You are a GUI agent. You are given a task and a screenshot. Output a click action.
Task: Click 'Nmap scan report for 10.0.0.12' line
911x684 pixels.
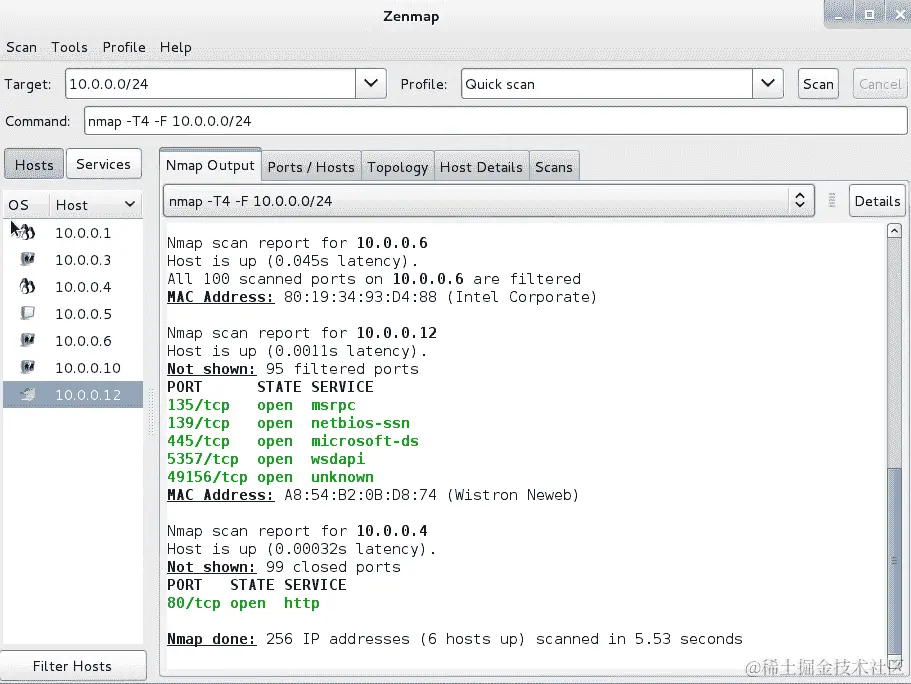pyautogui.click(x=302, y=333)
